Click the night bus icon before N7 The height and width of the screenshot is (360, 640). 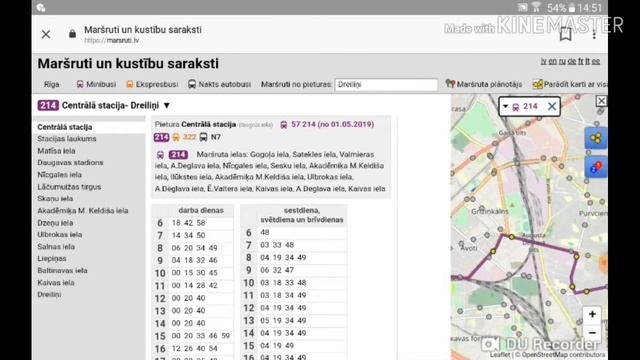pos(203,137)
